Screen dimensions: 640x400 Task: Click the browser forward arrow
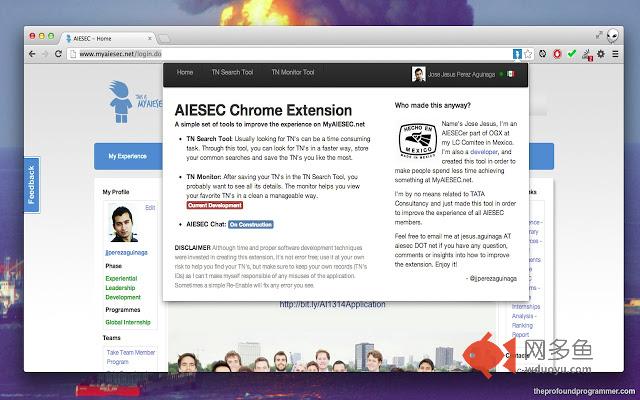pos(45,54)
